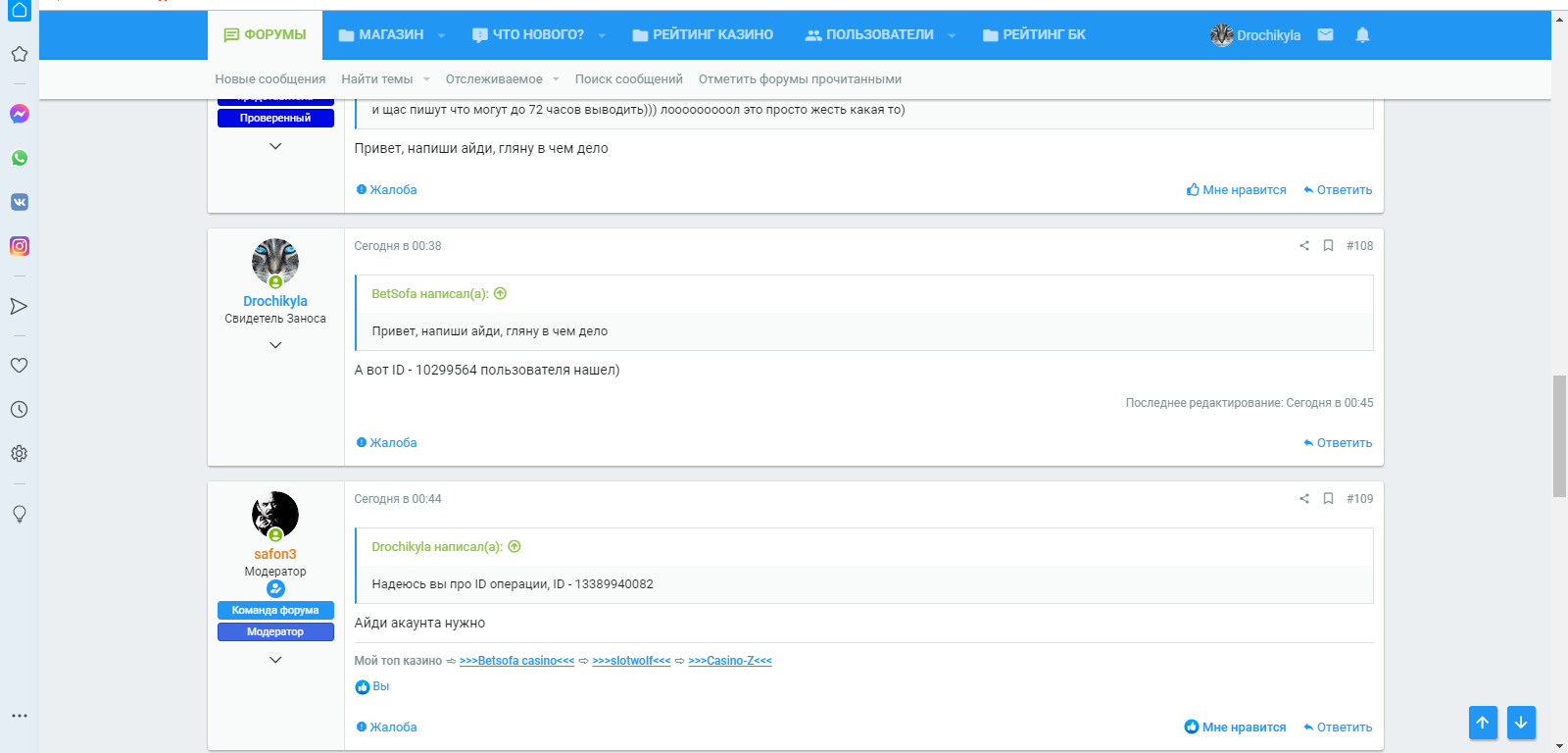Jump to Drochikyla's quoted post via arrow icon
Viewport: 1568px width, 753px height.
514,547
